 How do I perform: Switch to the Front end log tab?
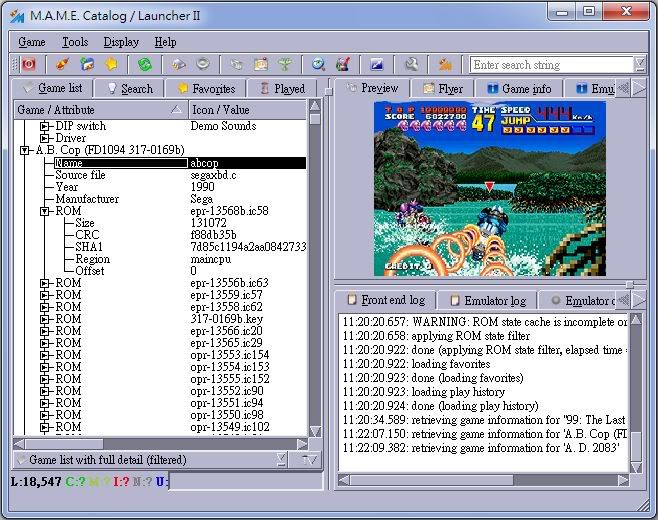tap(386, 300)
